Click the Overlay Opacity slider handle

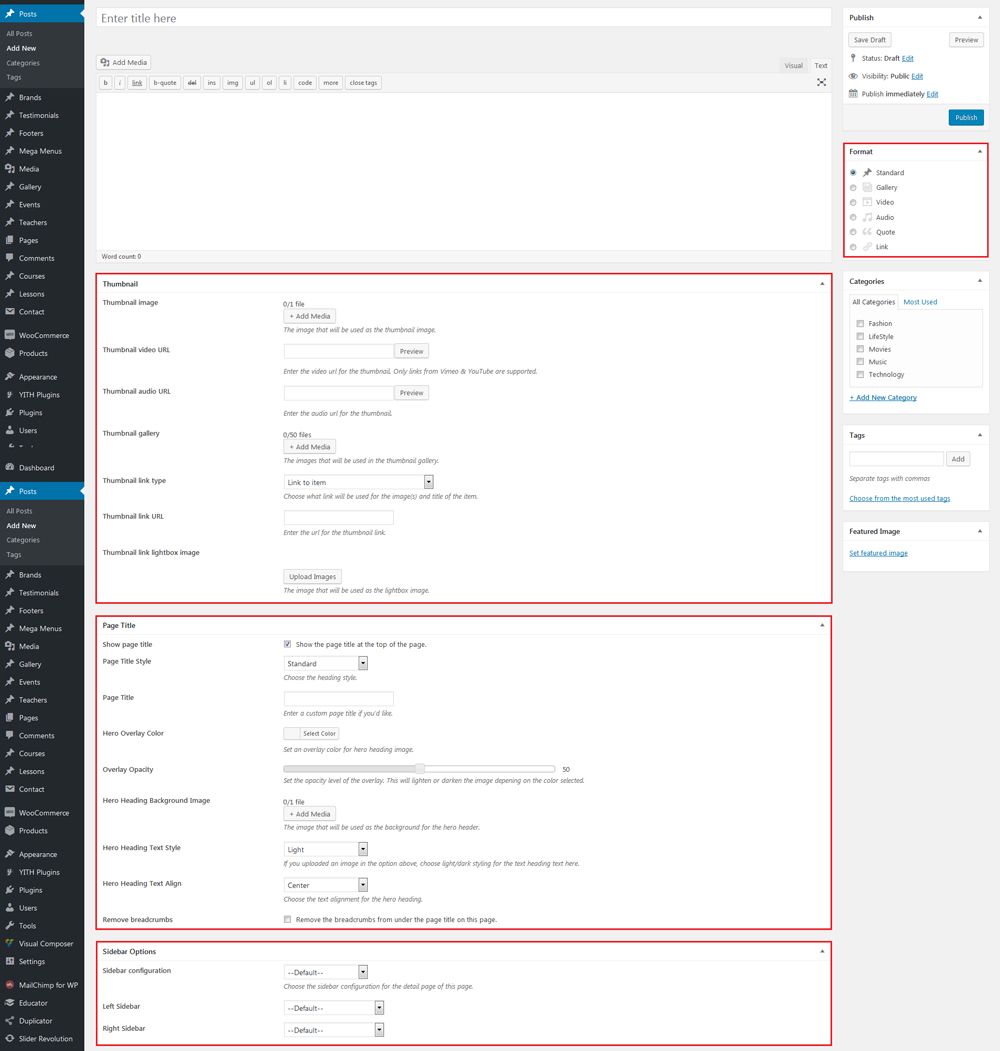tap(420, 769)
